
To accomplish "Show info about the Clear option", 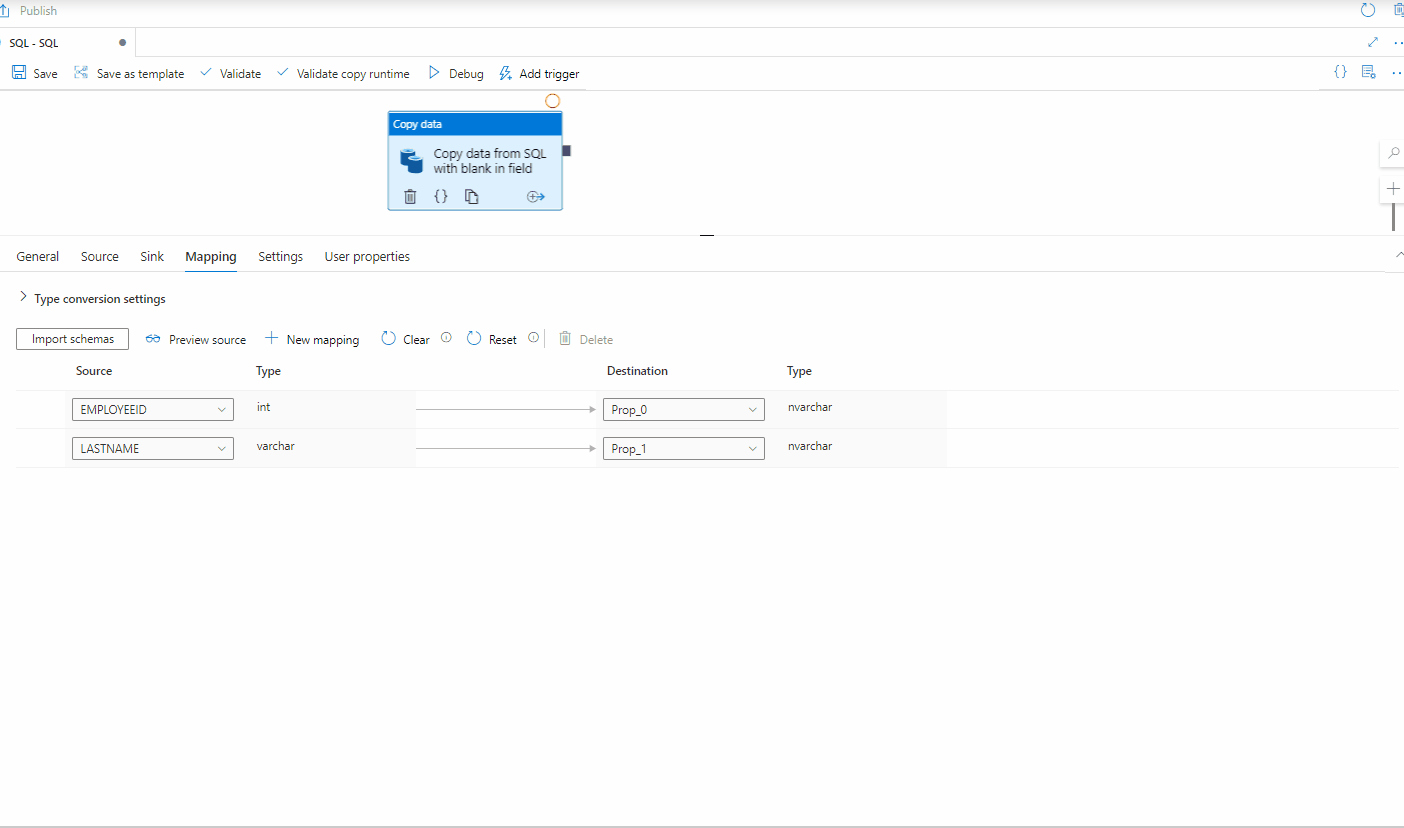I will pyautogui.click(x=447, y=337).
